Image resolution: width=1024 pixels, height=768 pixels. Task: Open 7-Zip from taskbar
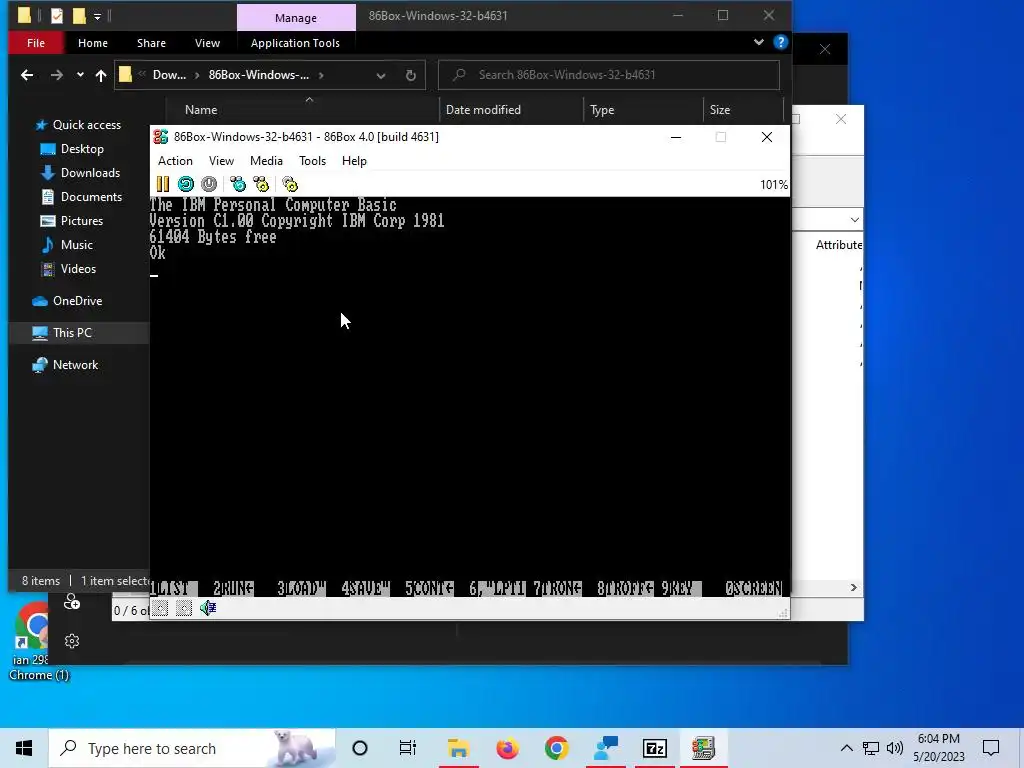654,748
